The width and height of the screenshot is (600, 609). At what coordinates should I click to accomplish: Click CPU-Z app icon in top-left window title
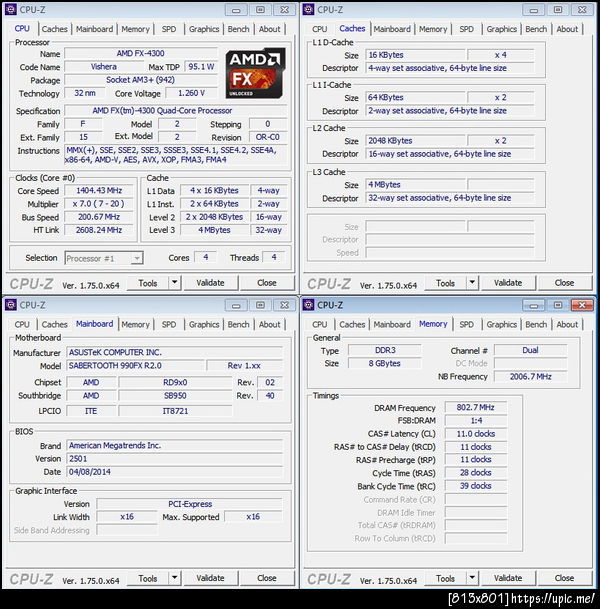pos(11,9)
